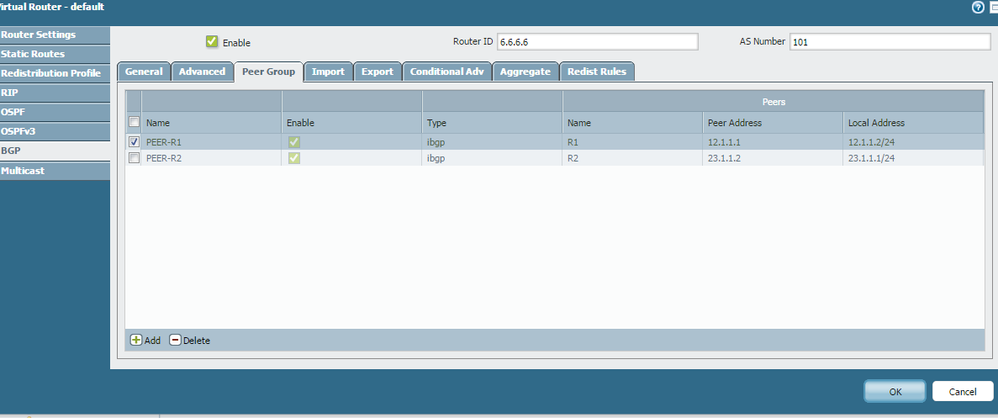Viewport: 998px width, 418px height.
Task: Check the PEER-R2 row checkbox
Action: click(x=134, y=158)
